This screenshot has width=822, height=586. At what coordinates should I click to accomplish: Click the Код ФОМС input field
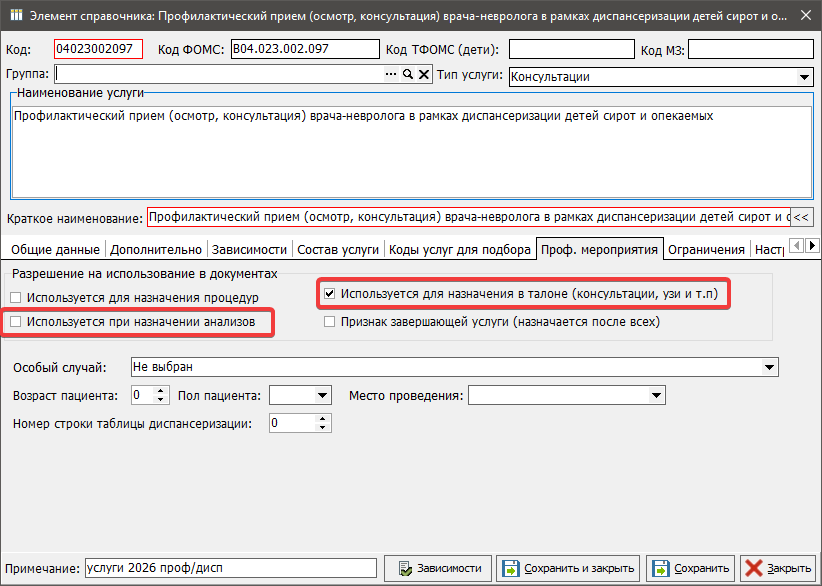coord(305,49)
